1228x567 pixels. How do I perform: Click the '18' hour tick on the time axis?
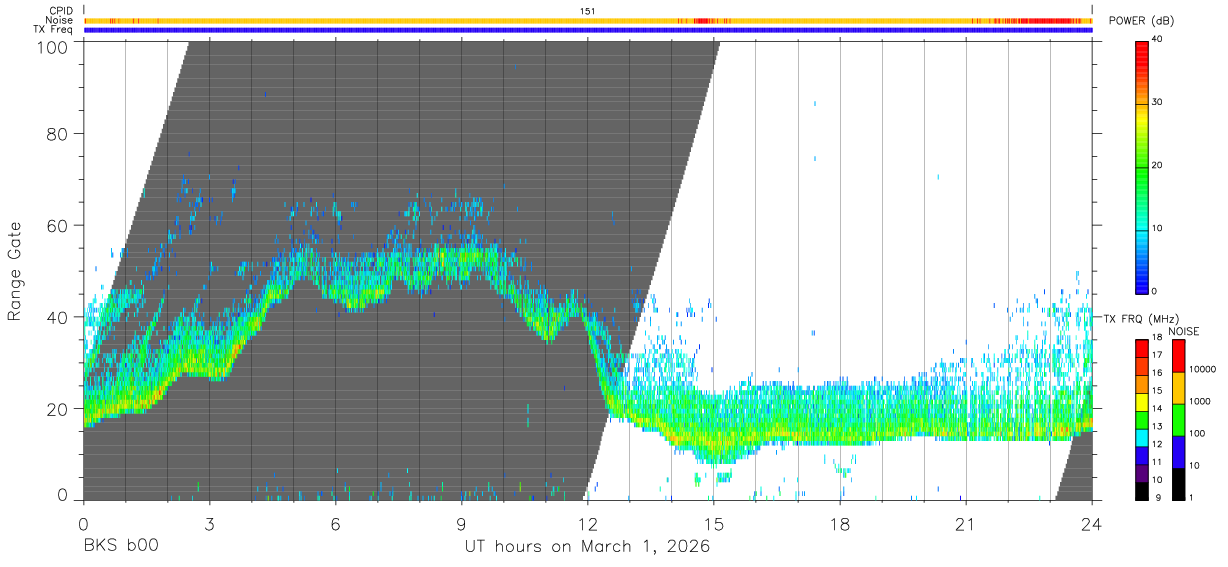point(840,524)
